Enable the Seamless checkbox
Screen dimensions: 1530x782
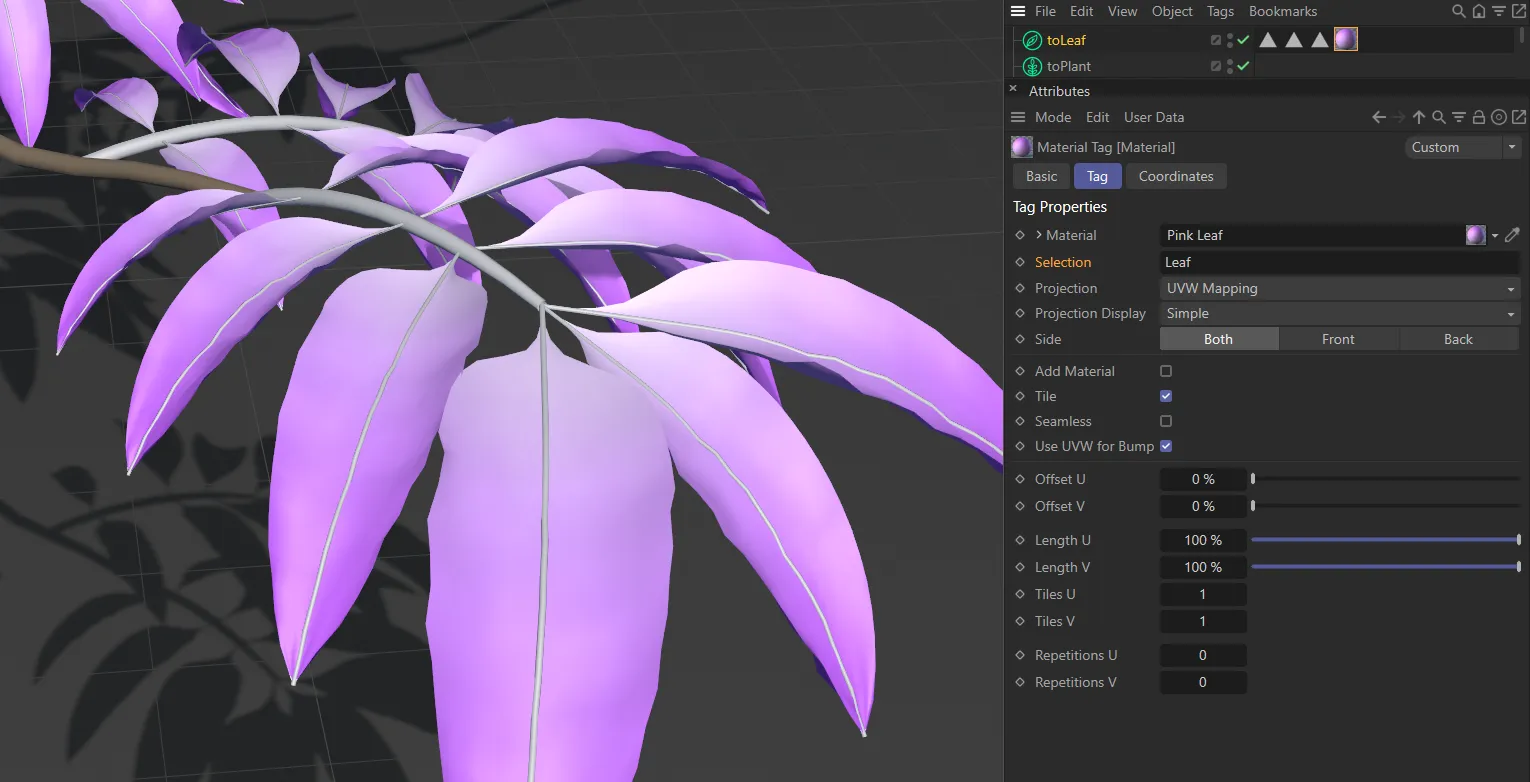[1165, 421]
